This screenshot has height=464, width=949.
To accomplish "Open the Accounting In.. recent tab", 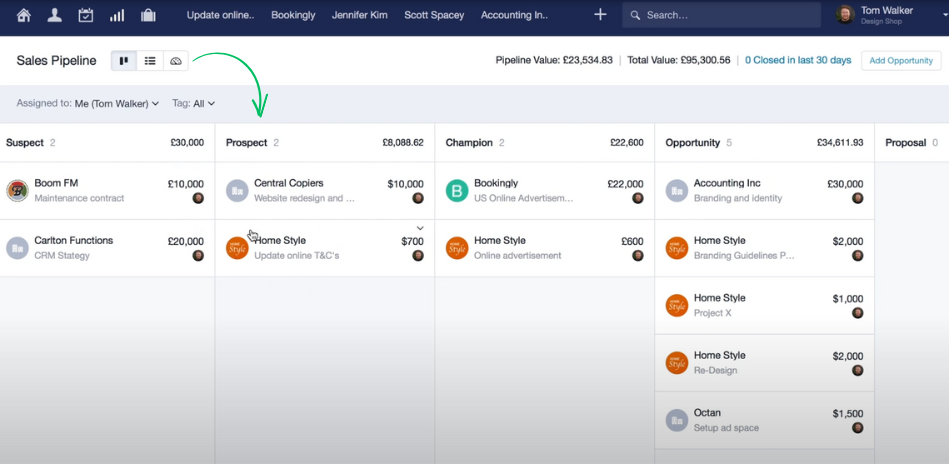I will (x=514, y=15).
